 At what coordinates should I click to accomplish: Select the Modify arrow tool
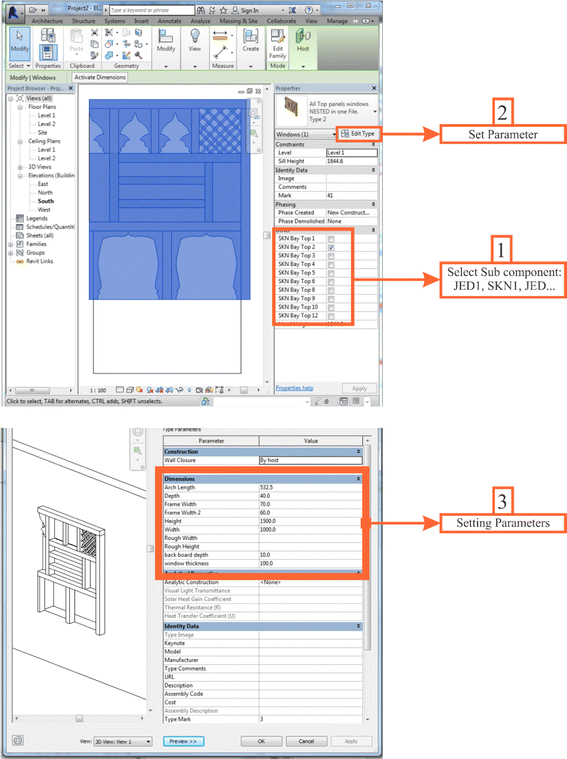[19, 43]
